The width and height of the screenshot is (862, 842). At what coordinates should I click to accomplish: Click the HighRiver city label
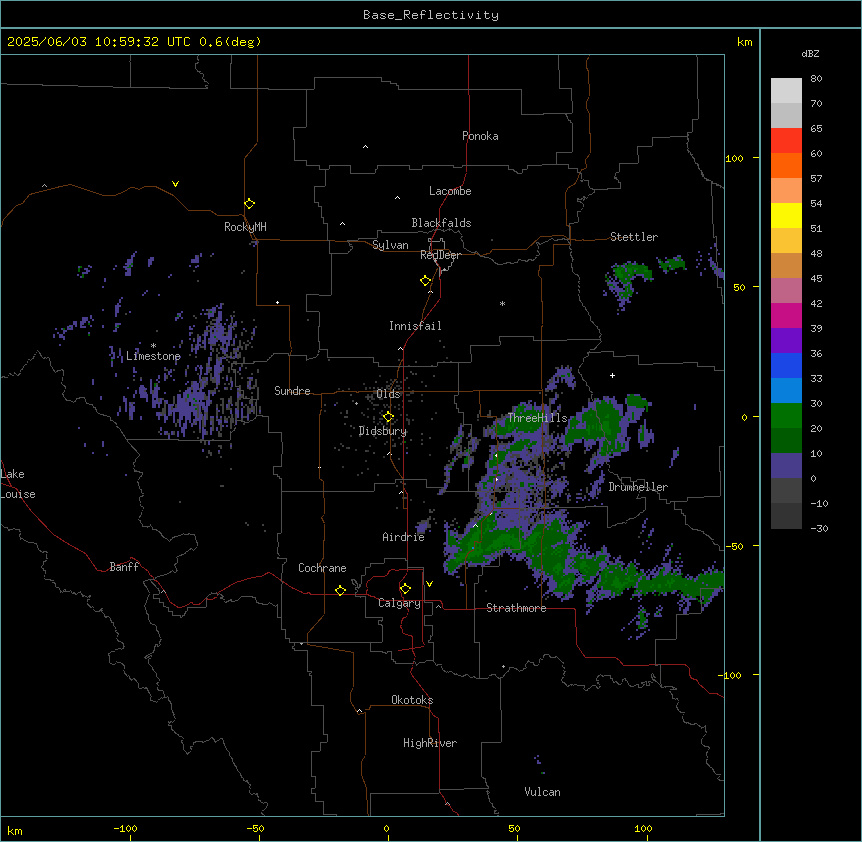click(430, 743)
